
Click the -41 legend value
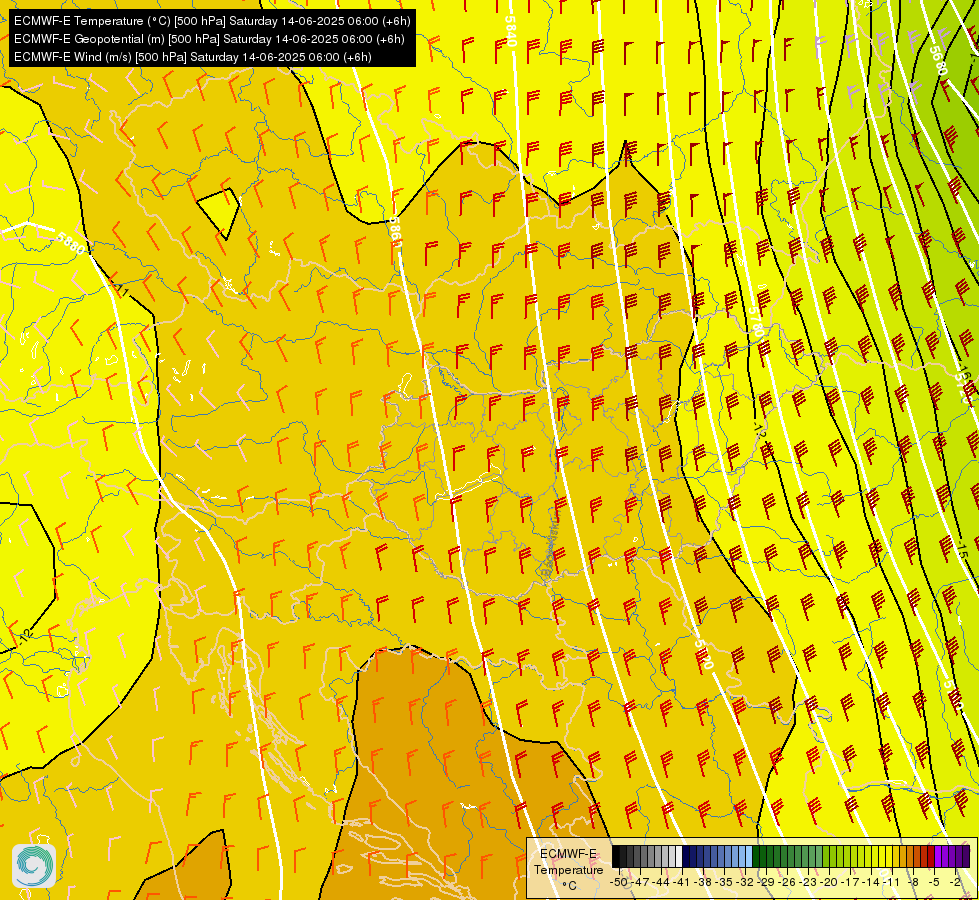(682, 882)
